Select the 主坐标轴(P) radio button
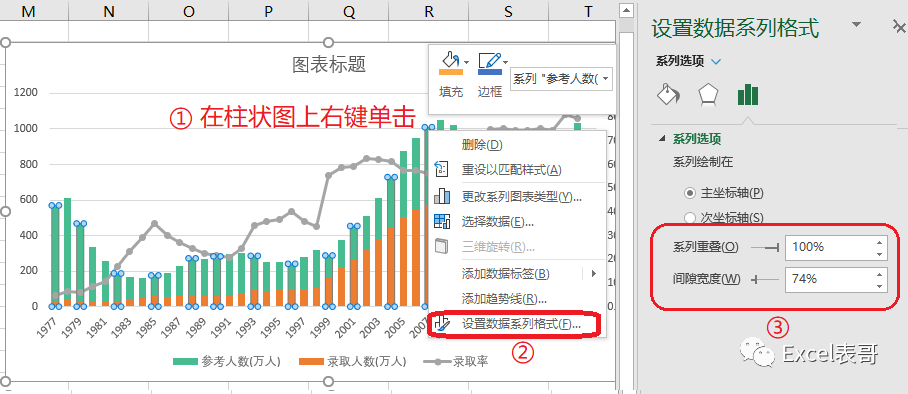 click(x=690, y=192)
